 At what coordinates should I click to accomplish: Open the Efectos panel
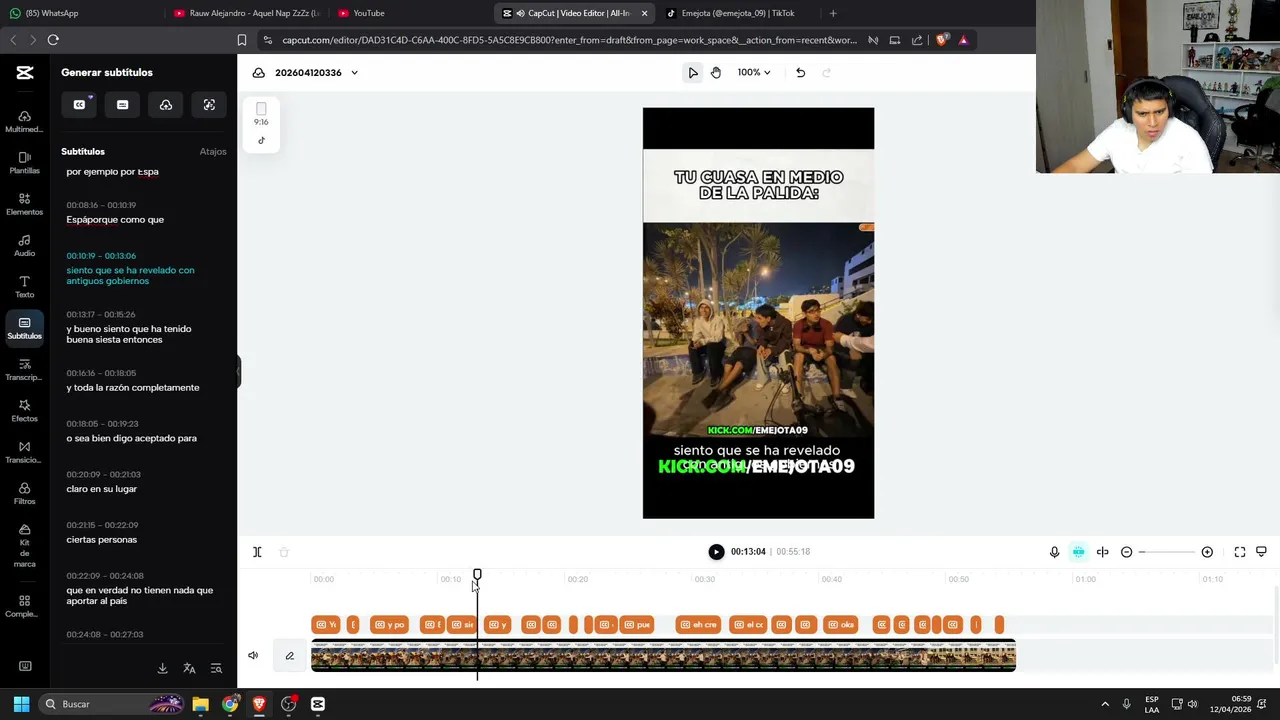(24, 411)
